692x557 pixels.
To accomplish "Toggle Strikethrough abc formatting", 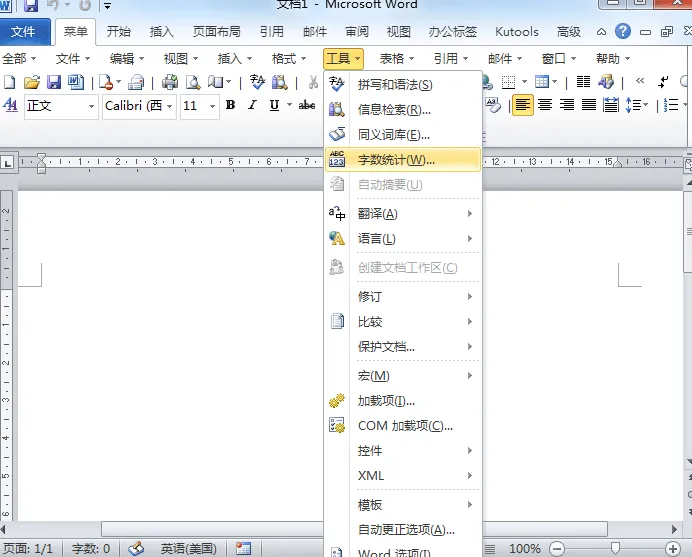I will tap(307, 105).
